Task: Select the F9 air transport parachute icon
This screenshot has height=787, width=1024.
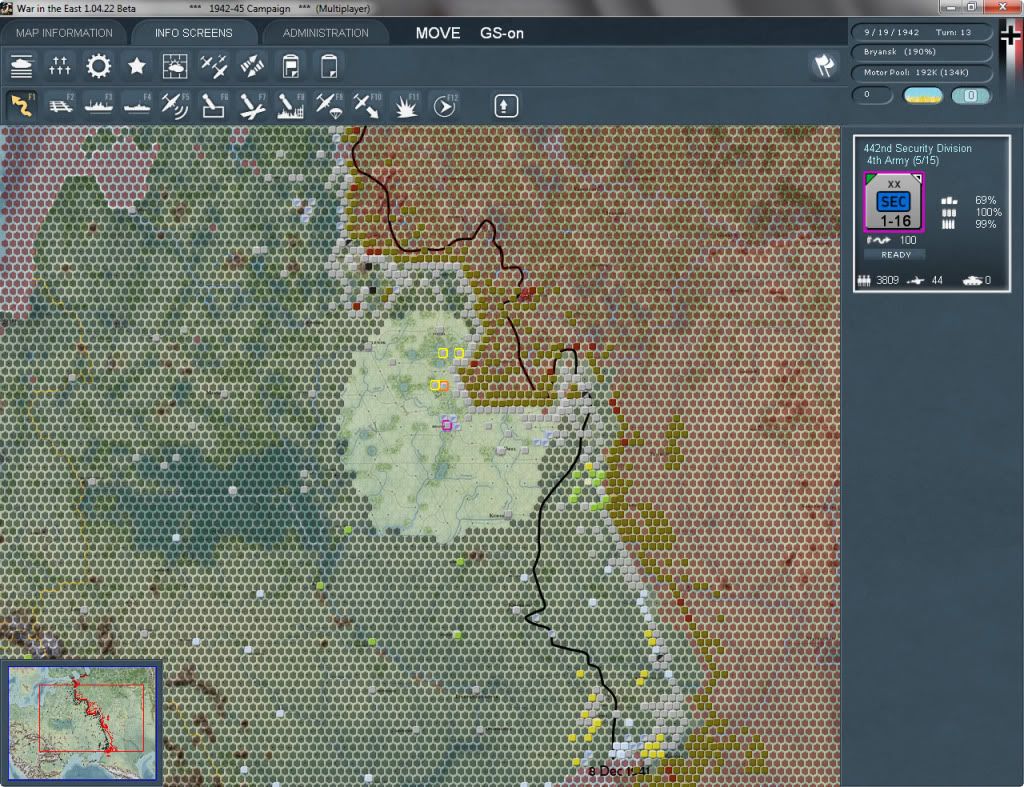Action: point(329,106)
